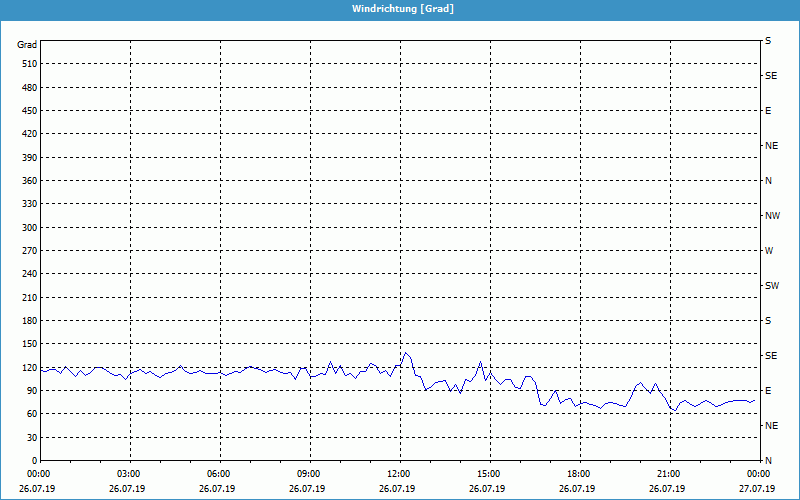
Task: Click the upper NE compass label
Action: pyautogui.click(x=771, y=146)
